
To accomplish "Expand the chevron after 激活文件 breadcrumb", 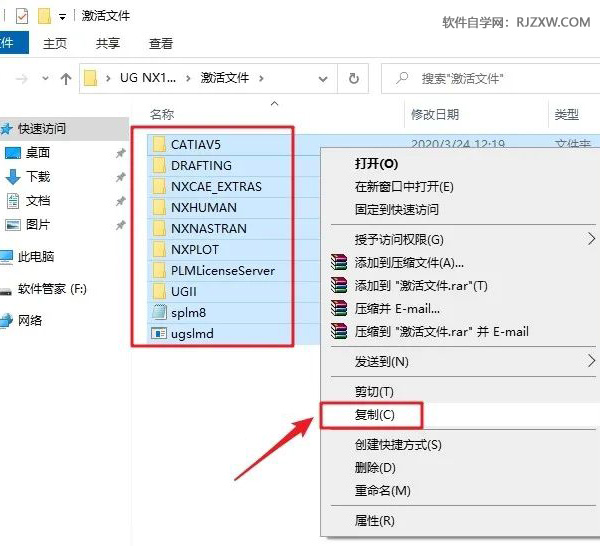I will point(261,78).
